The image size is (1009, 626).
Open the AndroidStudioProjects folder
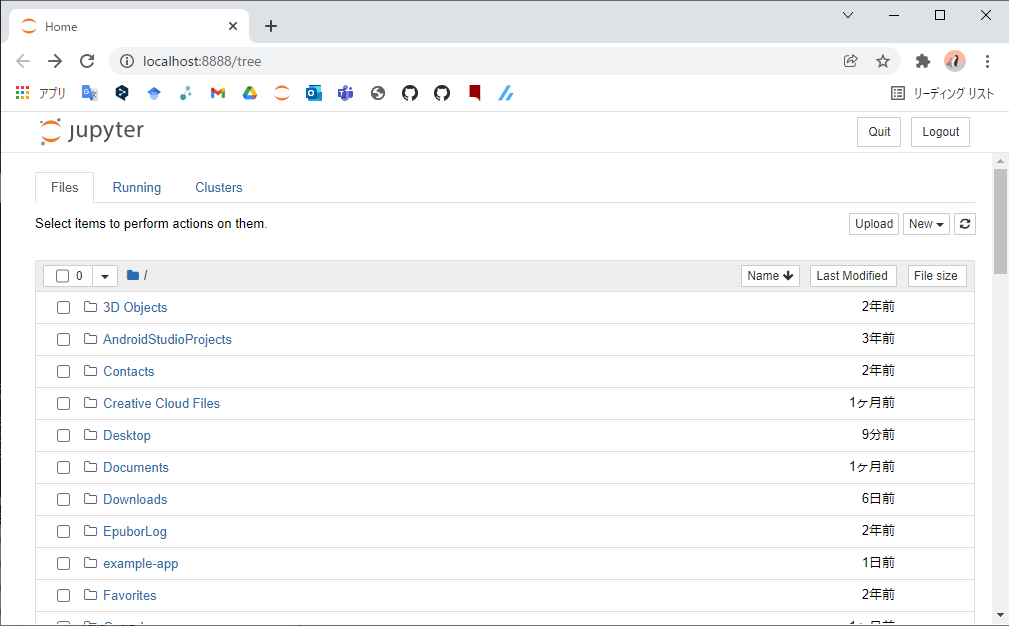click(167, 340)
